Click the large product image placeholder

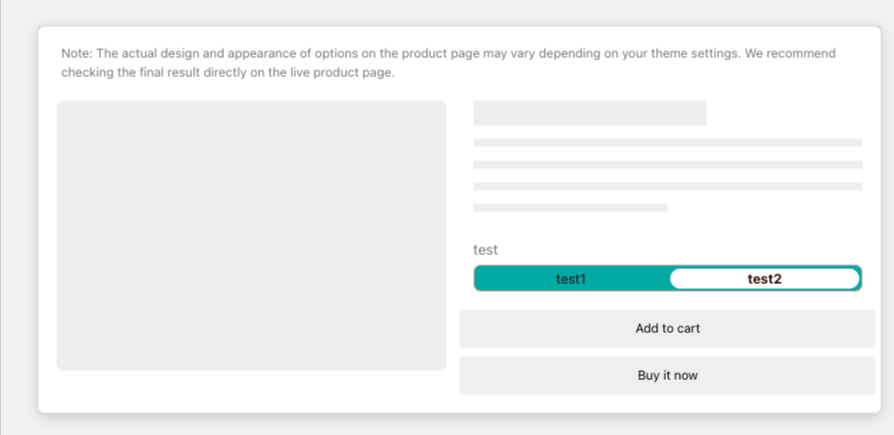pyautogui.click(x=251, y=235)
